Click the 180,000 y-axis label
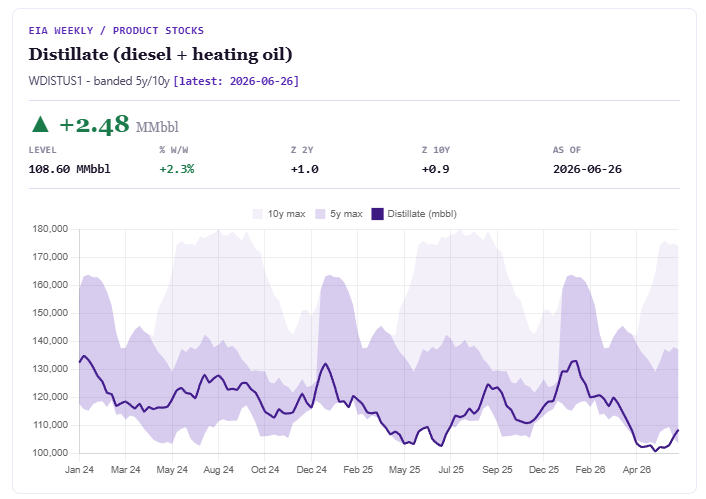 50,229
